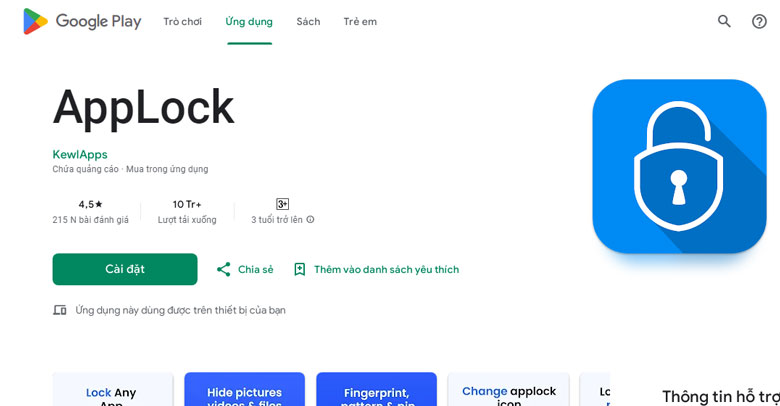Click the share icon next to Chia sẻ
This screenshot has height=406, width=780.
[223, 269]
